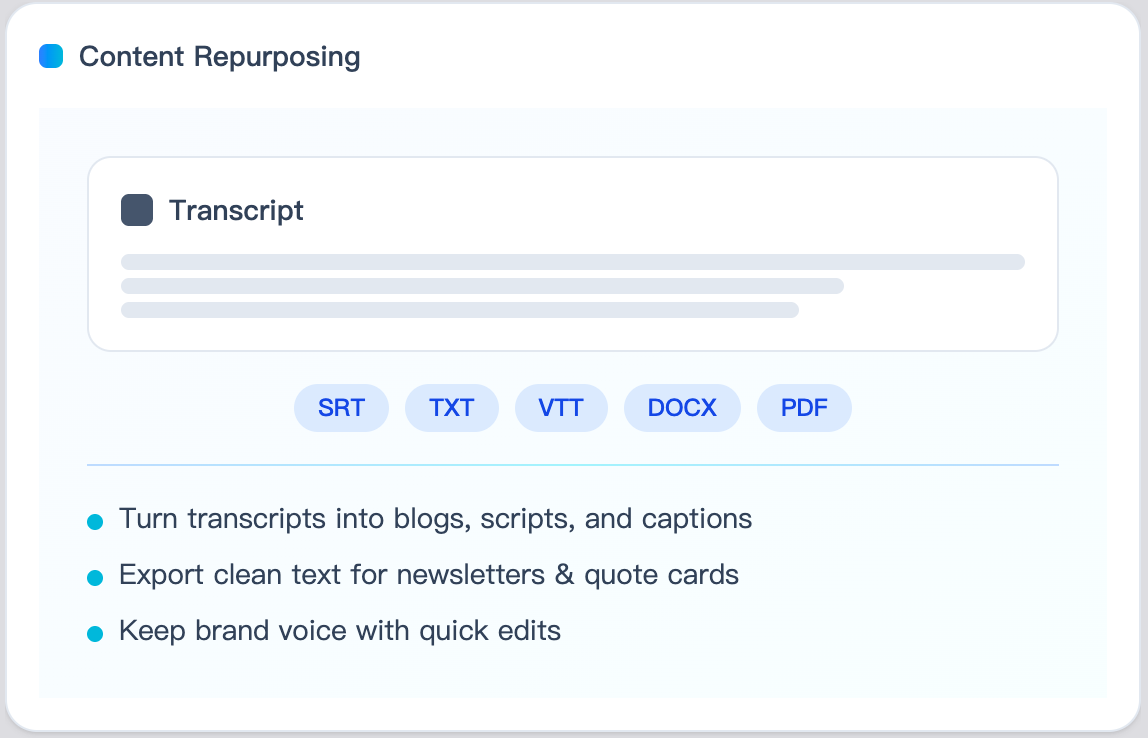Click the bullet dot beside blogs text

pyautogui.click(x=96, y=522)
